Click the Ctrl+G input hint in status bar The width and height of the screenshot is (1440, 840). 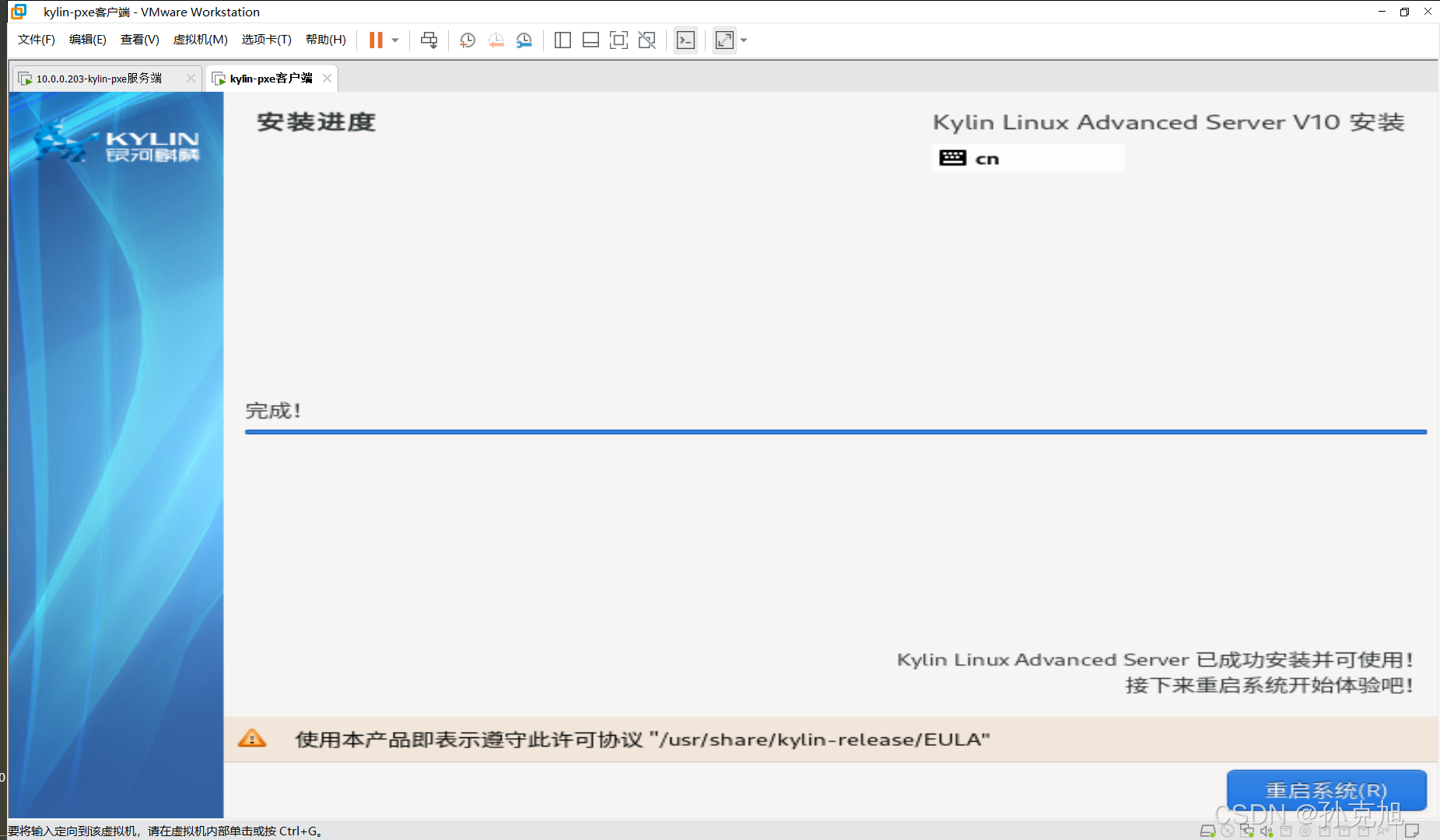[165, 831]
